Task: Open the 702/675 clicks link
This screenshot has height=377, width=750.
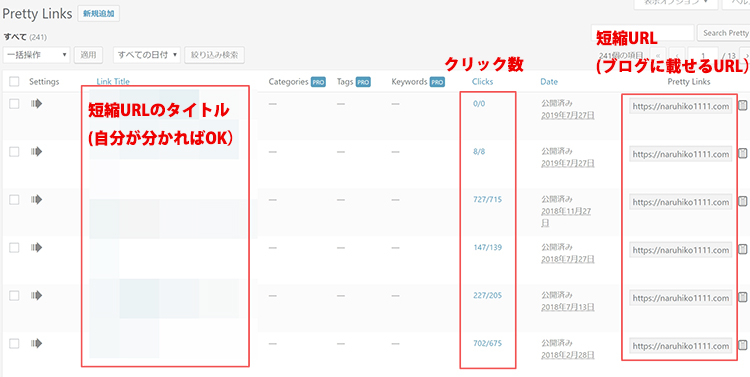Action: click(487, 343)
